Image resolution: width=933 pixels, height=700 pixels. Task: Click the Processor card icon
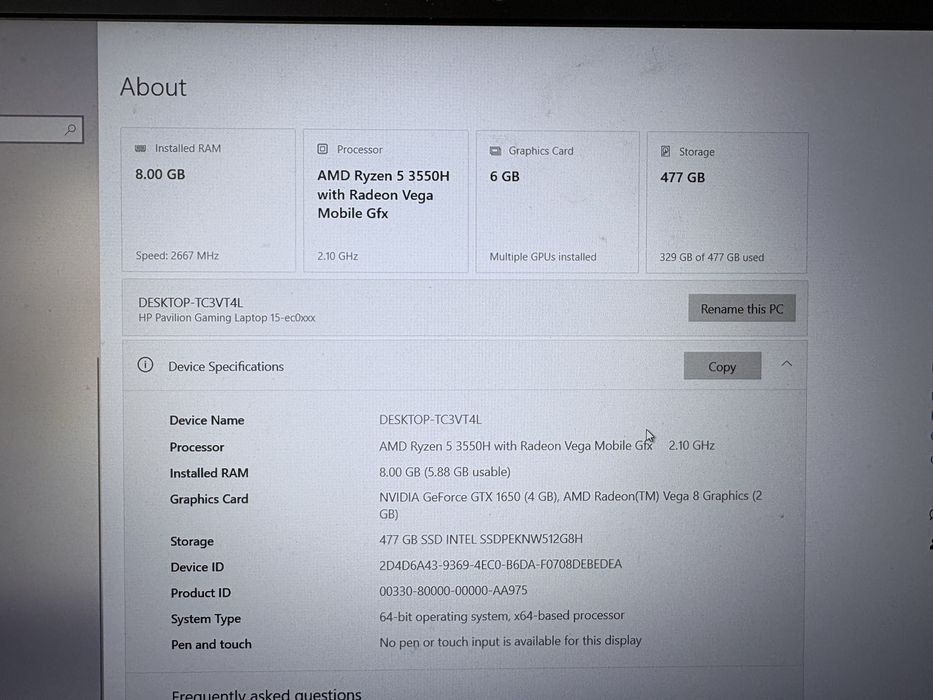322,149
